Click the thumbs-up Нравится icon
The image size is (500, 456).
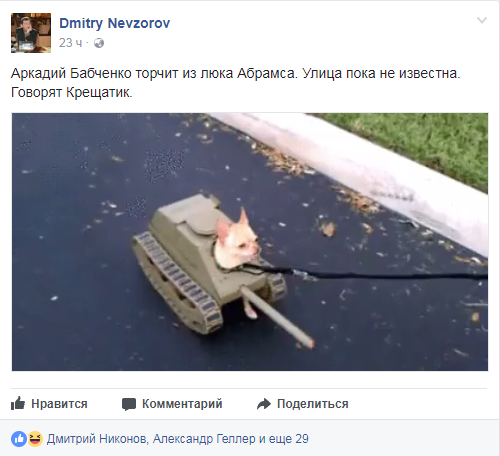(18, 403)
